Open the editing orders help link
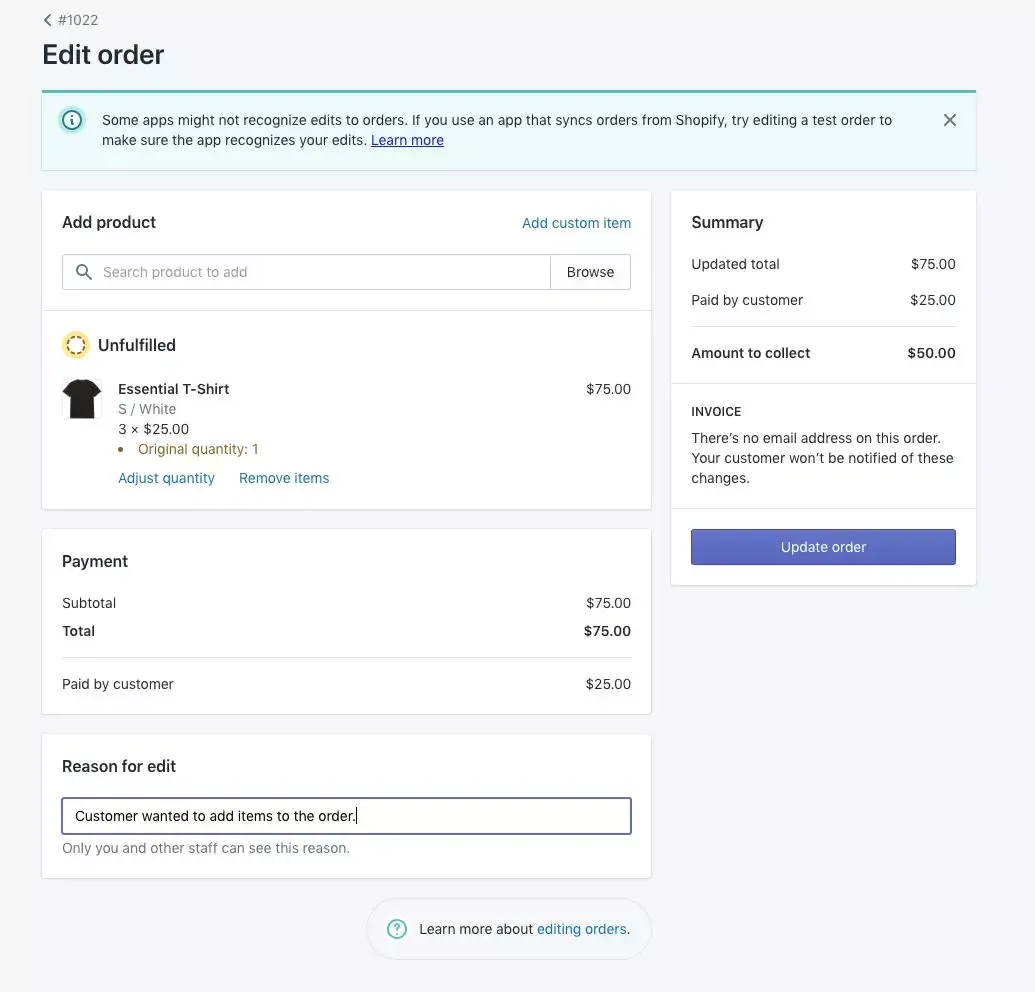Image resolution: width=1035 pixels, height=992 pixels. (x=582, y=929)
